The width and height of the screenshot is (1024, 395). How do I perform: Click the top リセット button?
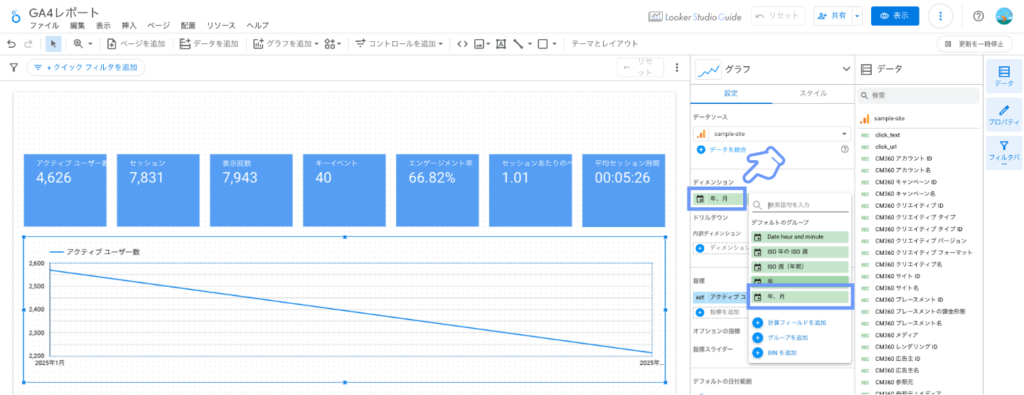778,16
